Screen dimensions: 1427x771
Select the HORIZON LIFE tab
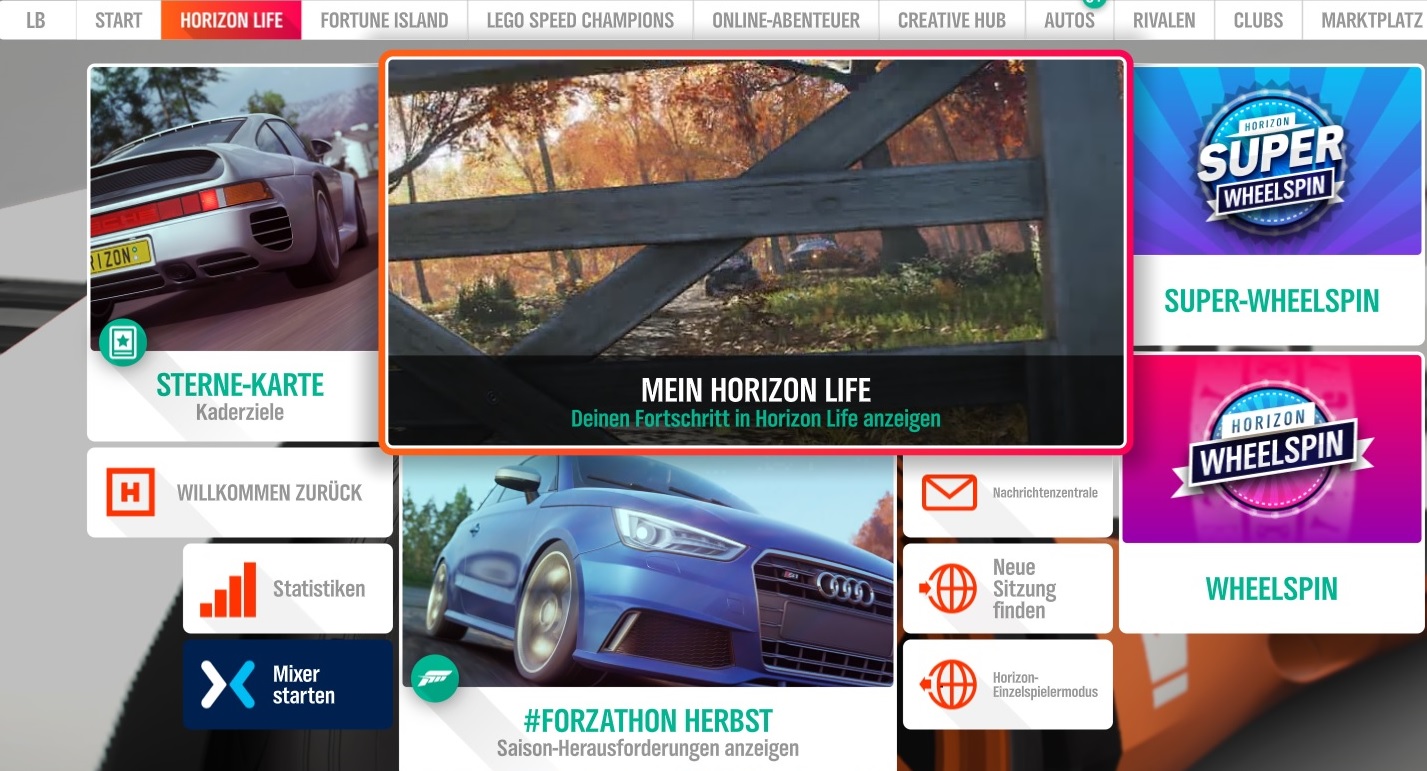(x=231, y=20)
